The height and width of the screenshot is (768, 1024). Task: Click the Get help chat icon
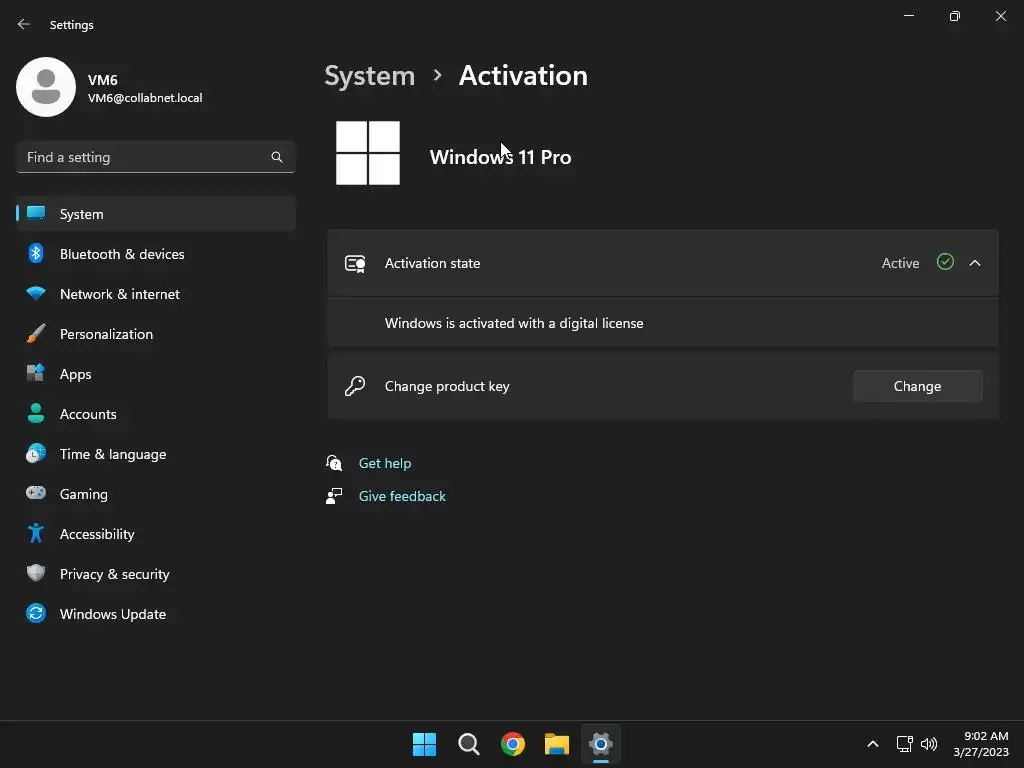[334, 463]
